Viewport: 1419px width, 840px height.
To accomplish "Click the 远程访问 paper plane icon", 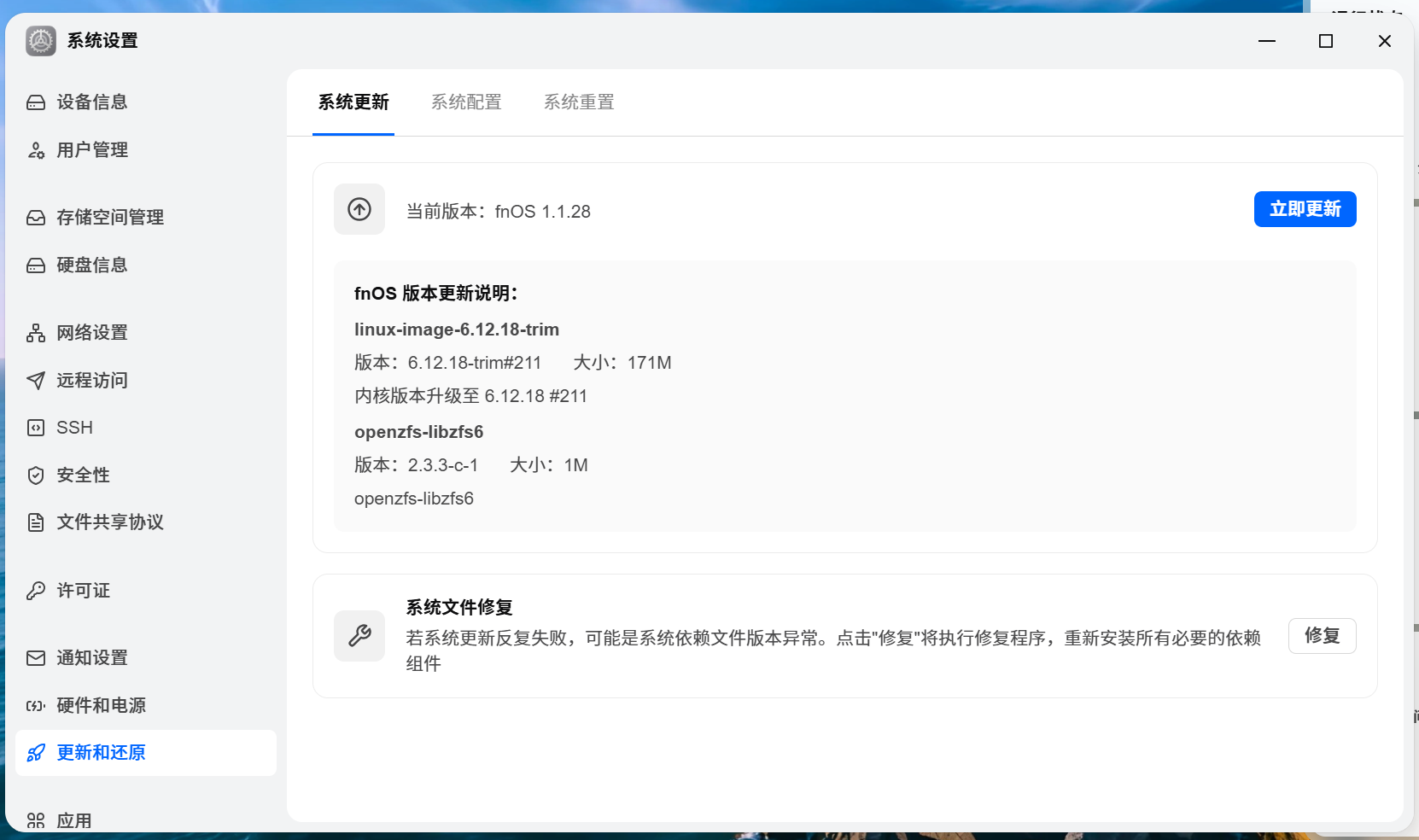I will [x=36, y=381].
